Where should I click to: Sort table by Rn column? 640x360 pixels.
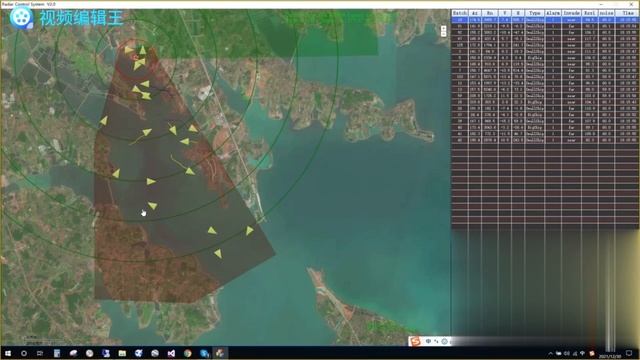[490, 13]
